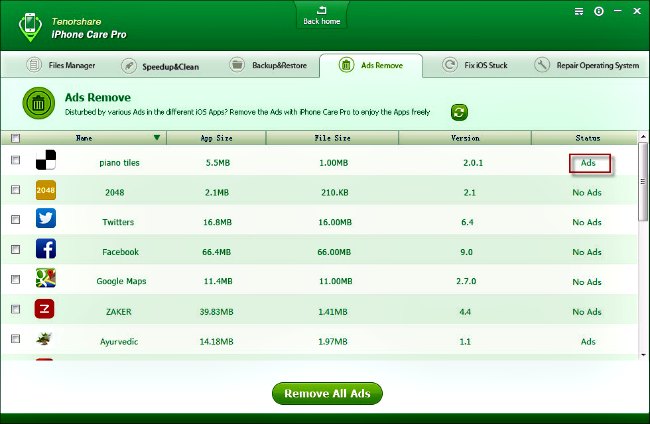Go back home via top button
This screenshot has width=650, height=424.
point(322,16)
